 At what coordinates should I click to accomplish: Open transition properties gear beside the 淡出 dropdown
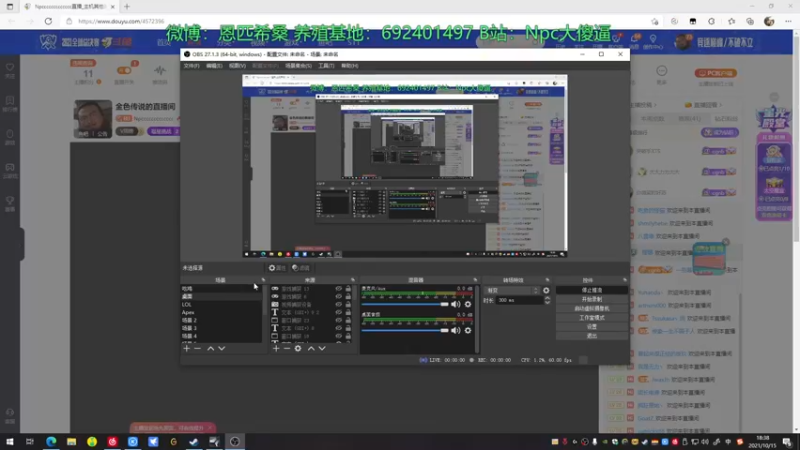546,290
